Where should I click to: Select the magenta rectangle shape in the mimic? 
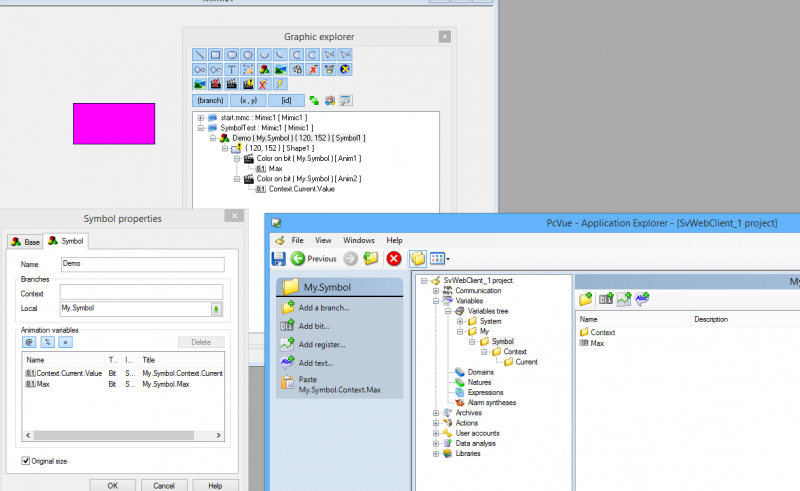point(114,124)
